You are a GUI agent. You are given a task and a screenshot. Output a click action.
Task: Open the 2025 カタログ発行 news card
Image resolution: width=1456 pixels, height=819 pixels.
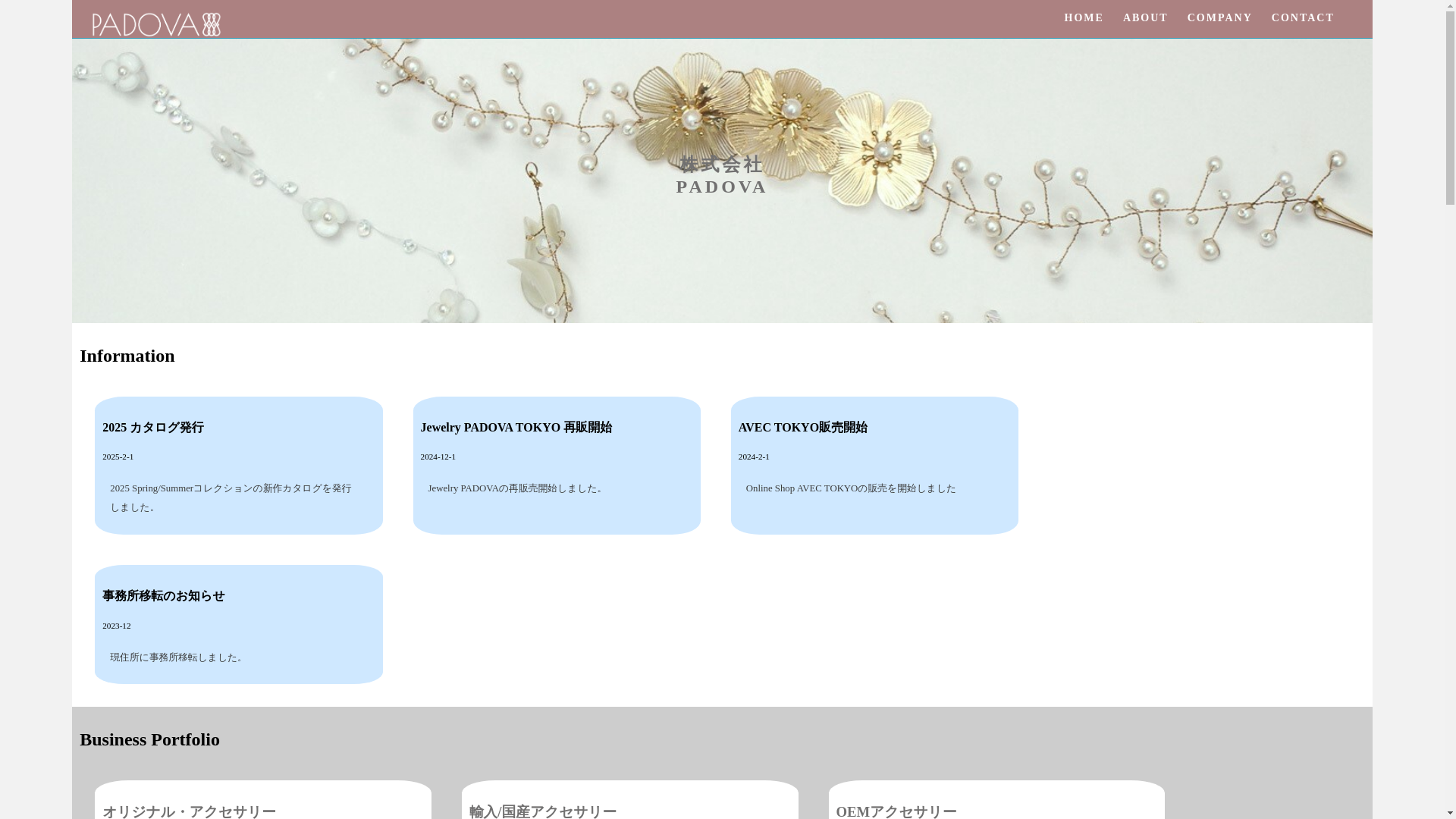pos(239,465)
